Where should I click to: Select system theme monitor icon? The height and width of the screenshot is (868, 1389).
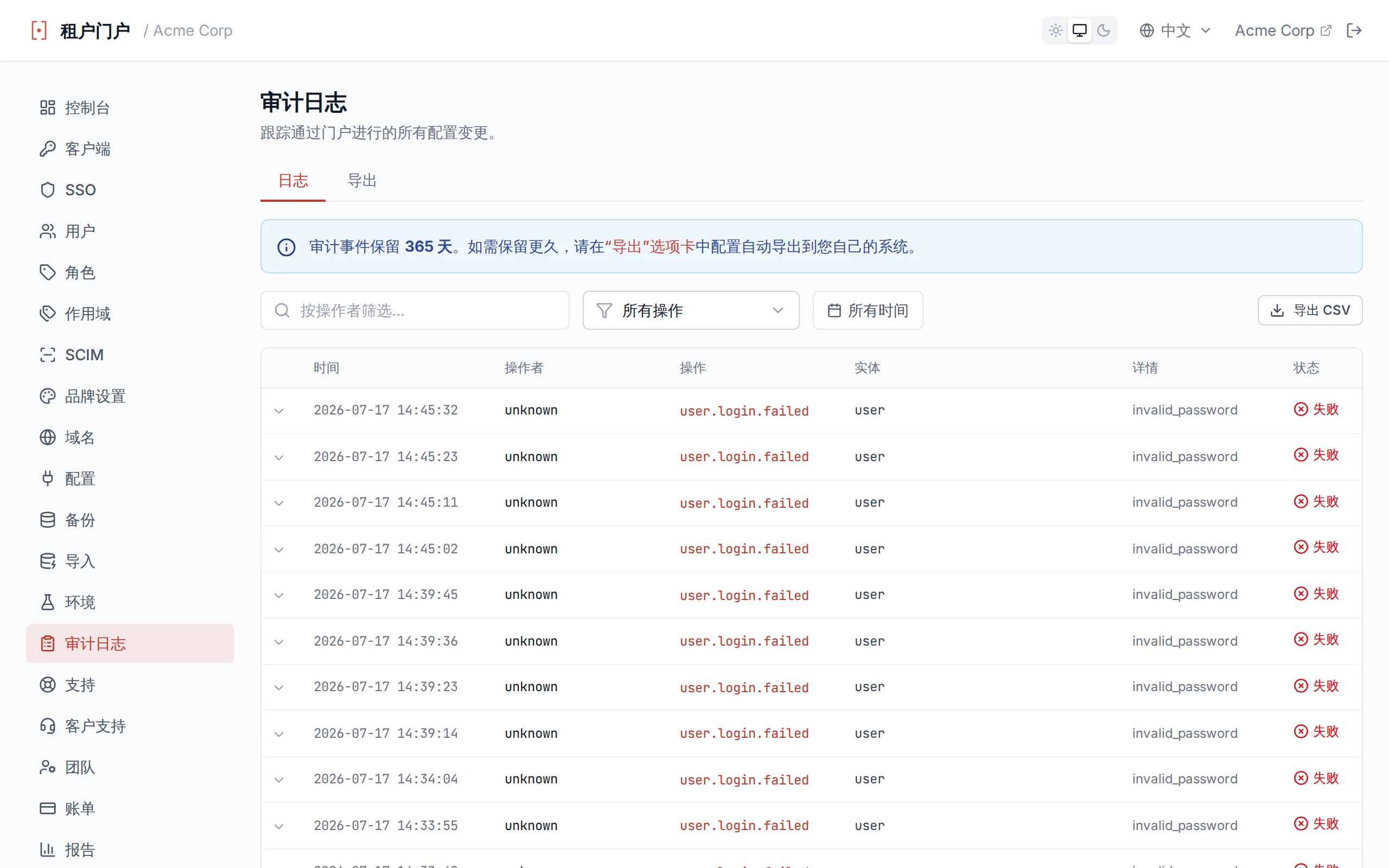click(1080, 30)
